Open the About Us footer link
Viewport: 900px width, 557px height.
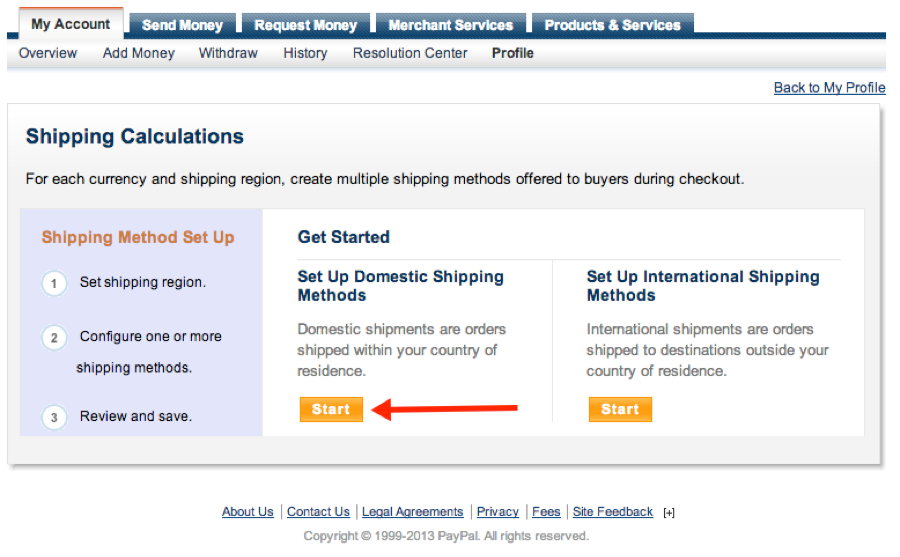248,512
